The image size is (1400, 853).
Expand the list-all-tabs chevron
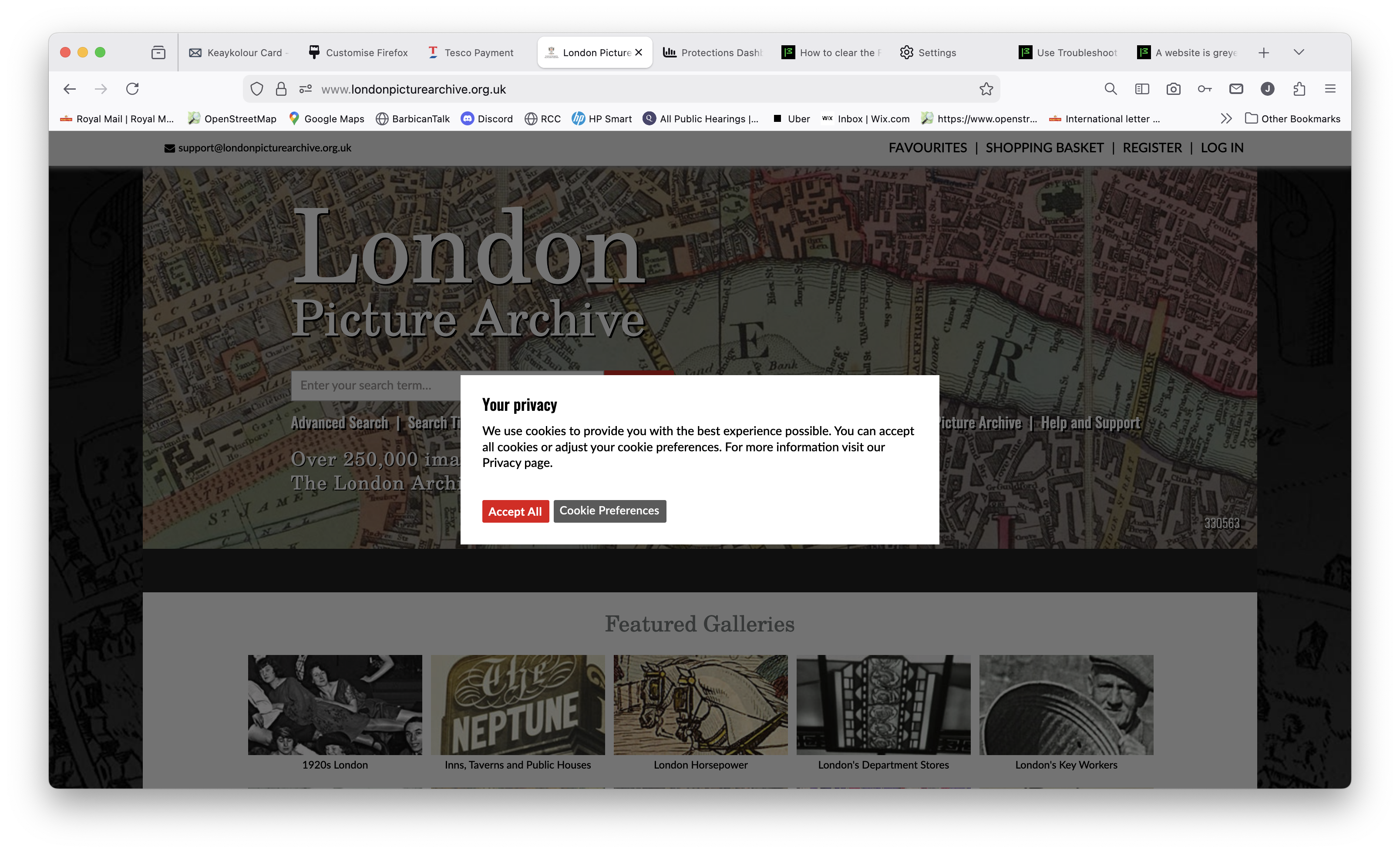(1299, 52)
